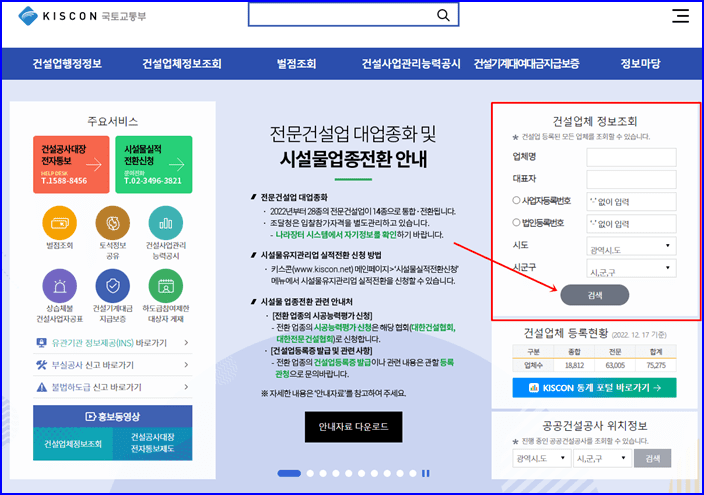The image size is (704, 495).
Task: Click arrow on 건설공사대장 전자통보 card
Action: pyautogui.click(x=93, y=165)
